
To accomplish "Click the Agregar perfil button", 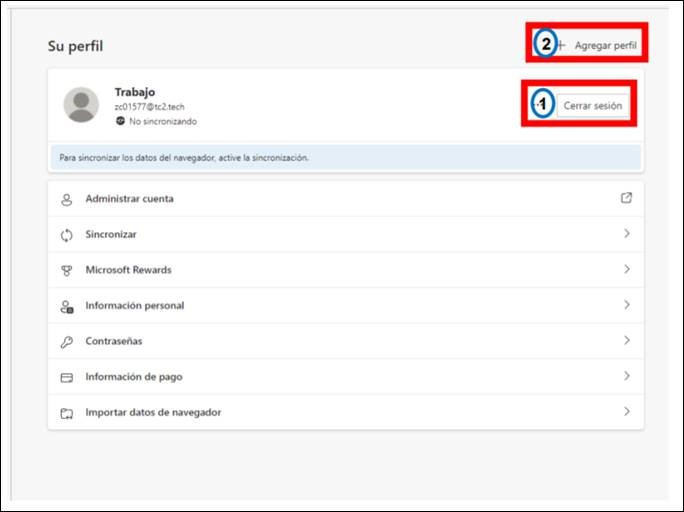I will [597, 46].
